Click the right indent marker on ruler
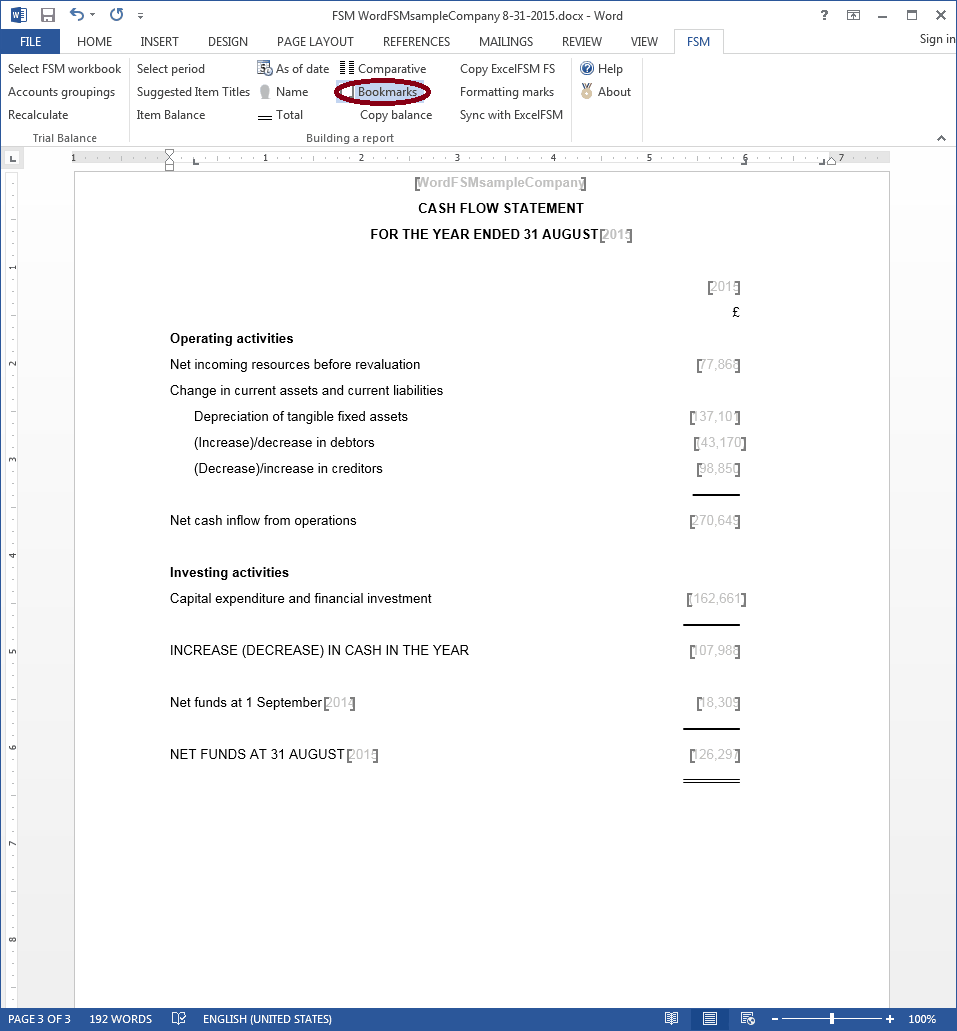Screen dimensions: 957x1031 pyautogui.click(x=831, y=160)
